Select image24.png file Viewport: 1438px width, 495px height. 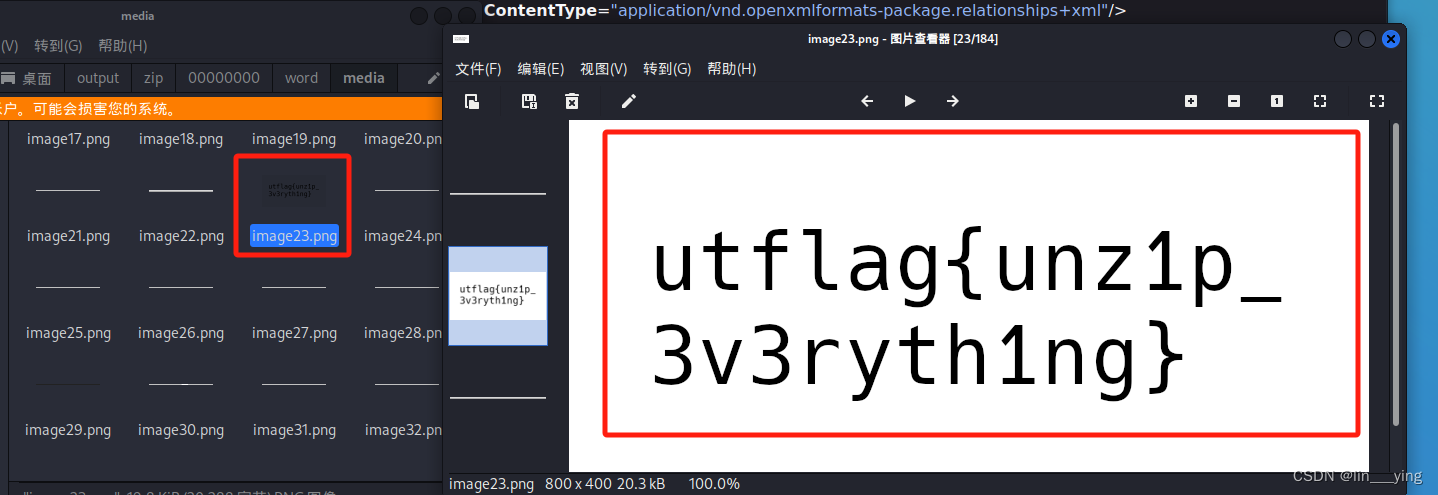click(403, 236)
